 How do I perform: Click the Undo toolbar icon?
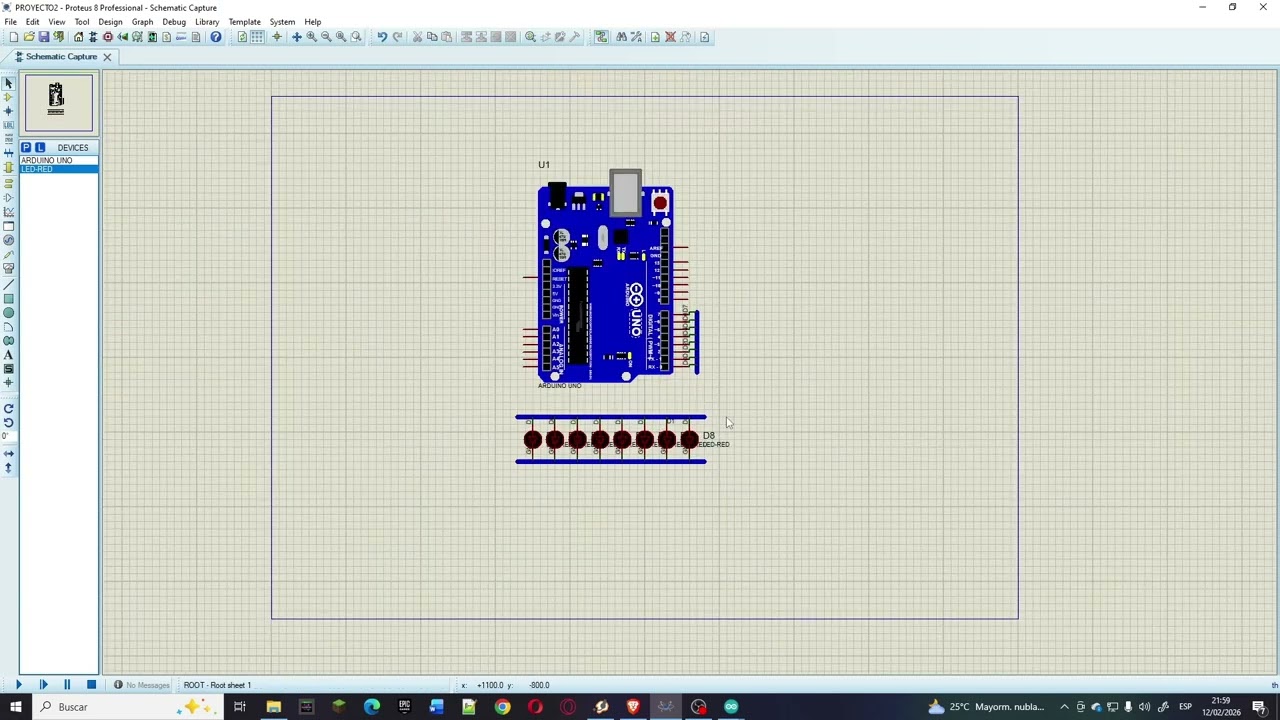coord(382,37)
